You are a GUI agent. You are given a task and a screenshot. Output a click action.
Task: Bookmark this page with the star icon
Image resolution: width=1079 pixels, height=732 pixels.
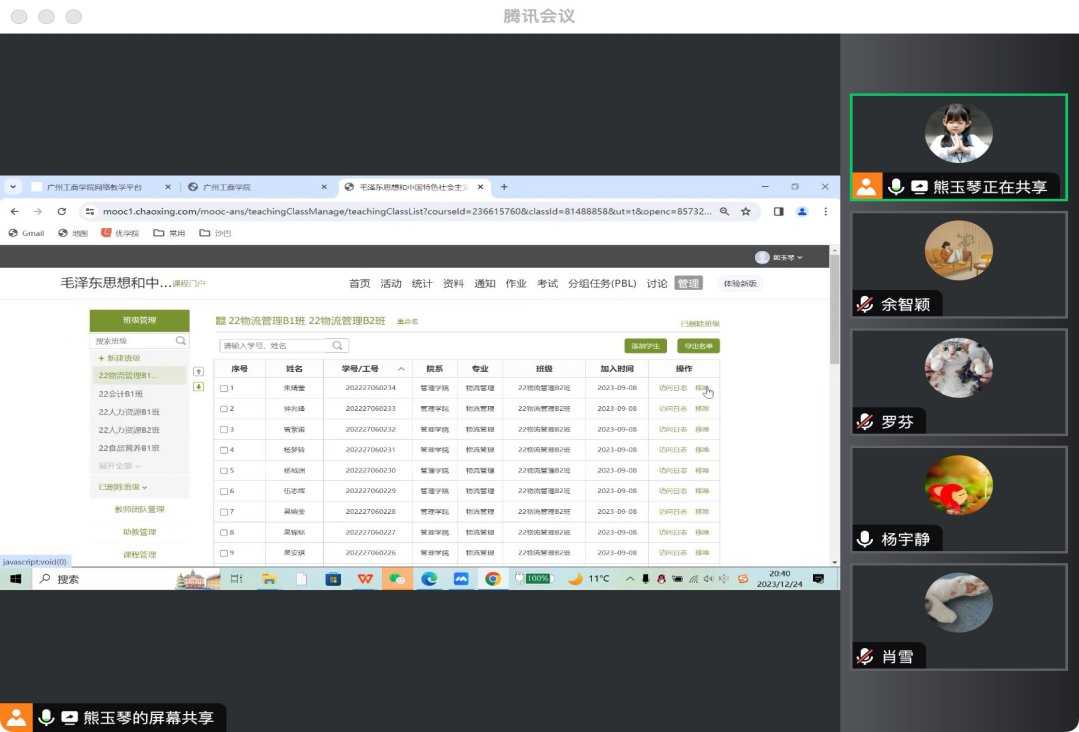[x=746, y=212]
